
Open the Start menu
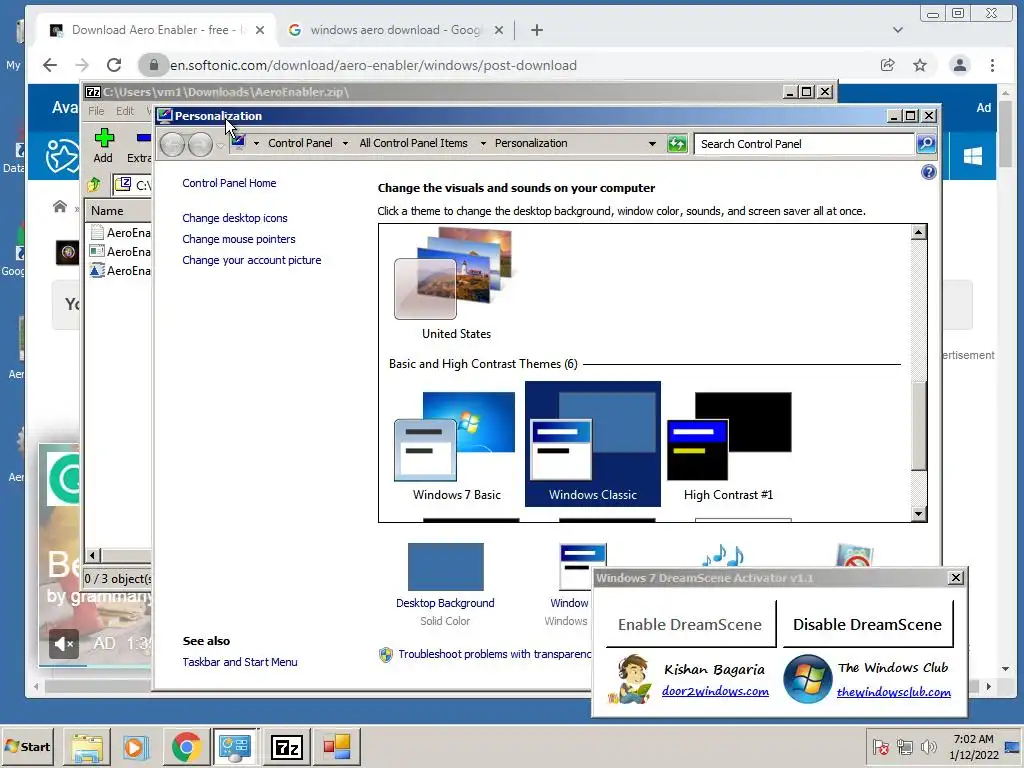point(28,746)
